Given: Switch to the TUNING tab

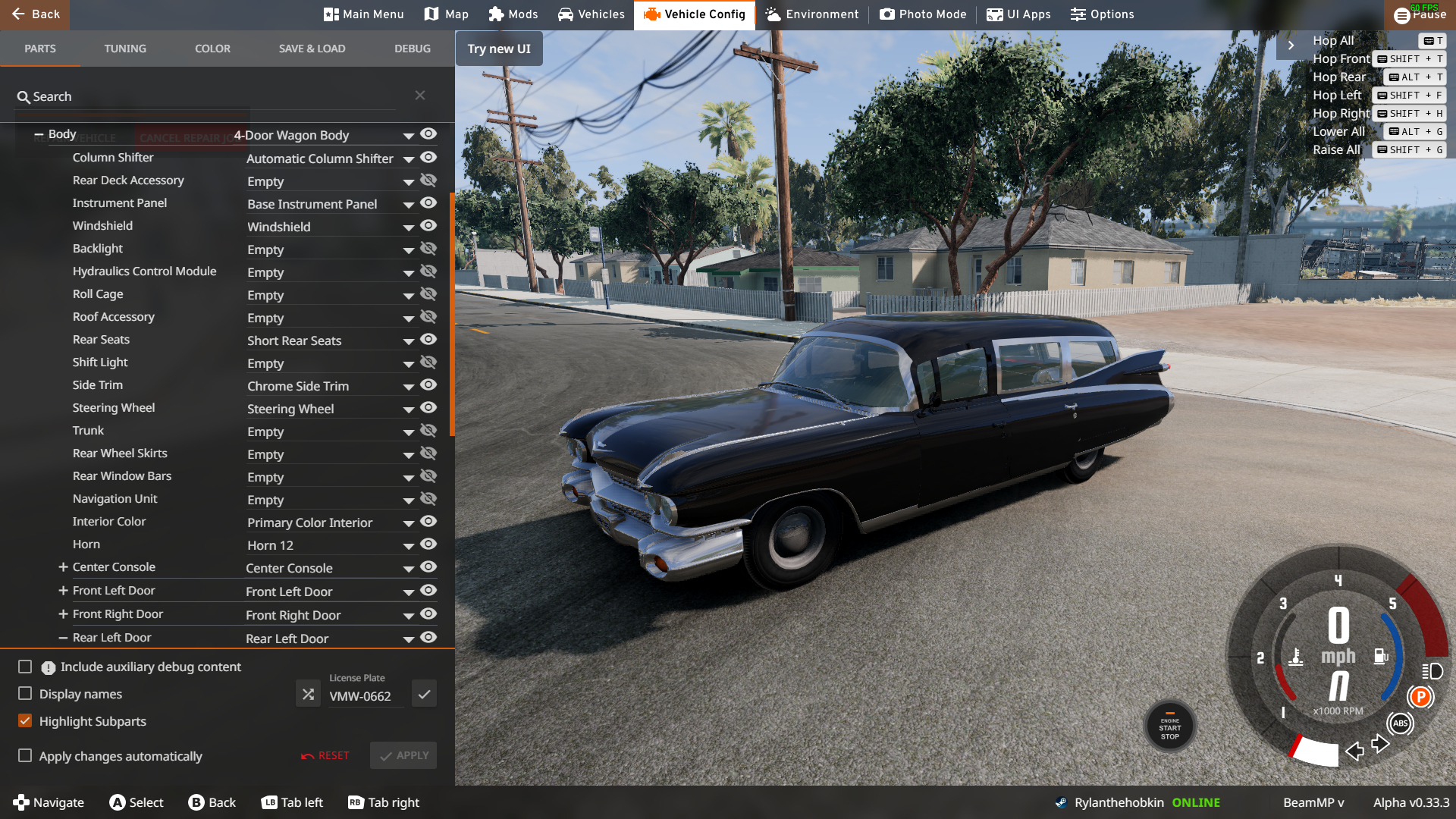Looking at the screenshot, I should pyautogui.click(x=125, y=49).
